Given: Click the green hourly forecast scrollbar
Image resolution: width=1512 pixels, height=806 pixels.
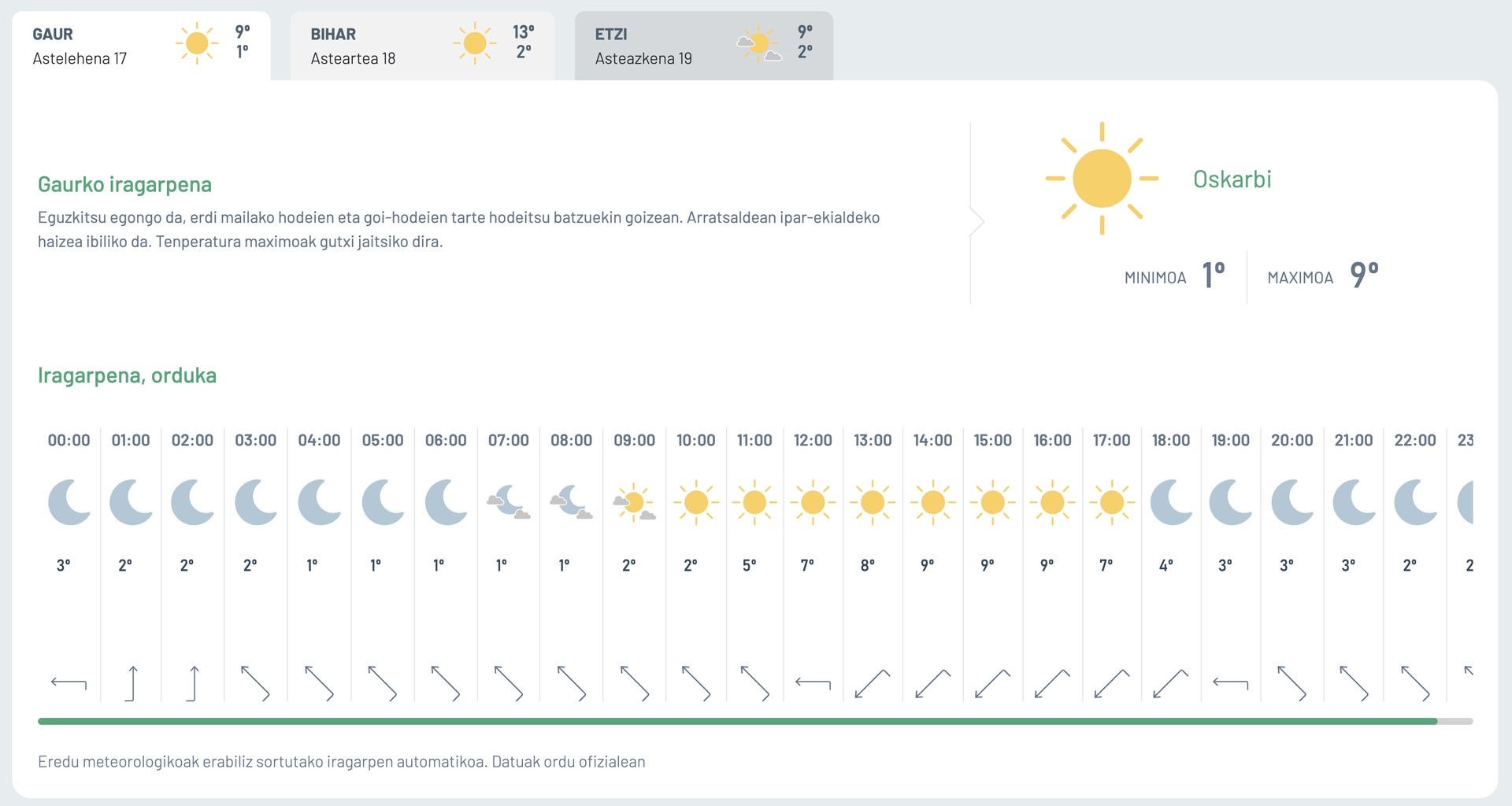Looking at the screenshot, I should pyautogui.click(x=737, y=721).
